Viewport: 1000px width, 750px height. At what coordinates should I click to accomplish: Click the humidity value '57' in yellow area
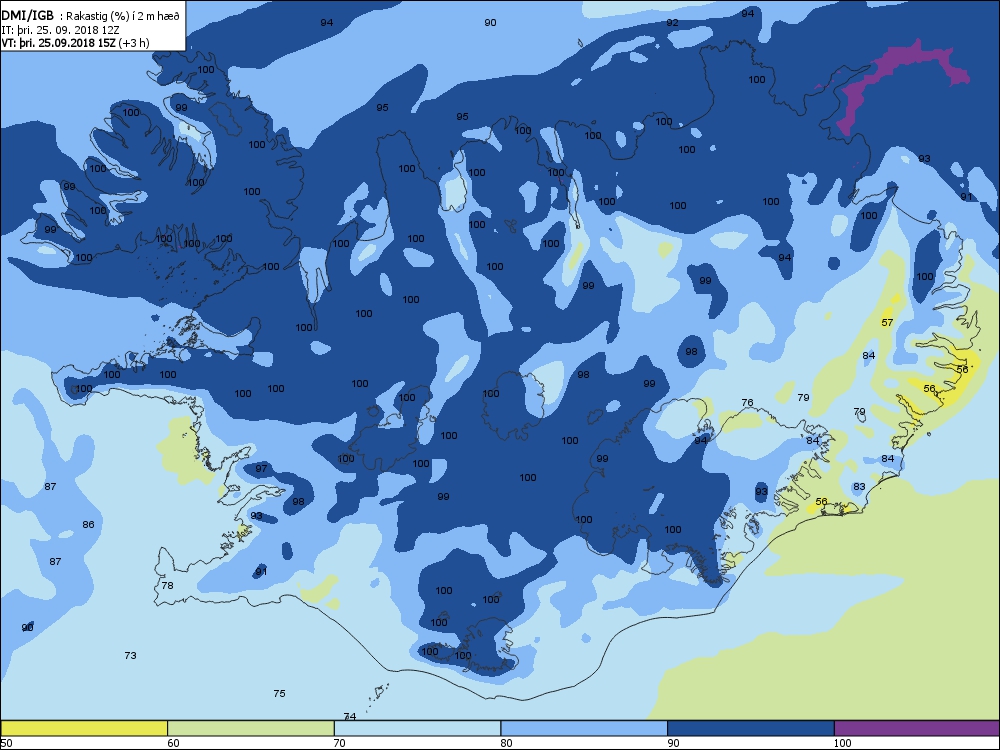(x=887, y=322)
